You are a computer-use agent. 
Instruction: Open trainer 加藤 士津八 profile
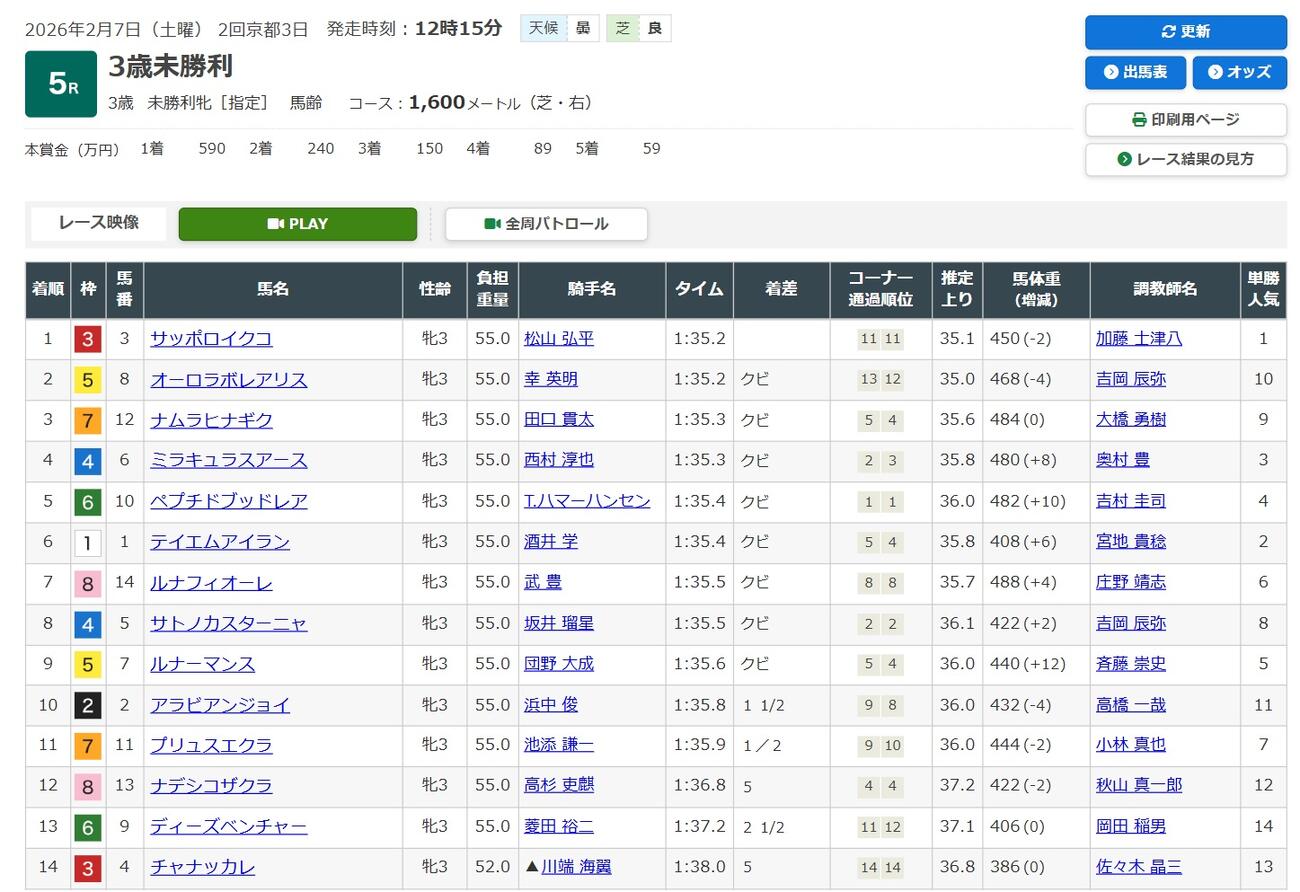click(1139, 339)
